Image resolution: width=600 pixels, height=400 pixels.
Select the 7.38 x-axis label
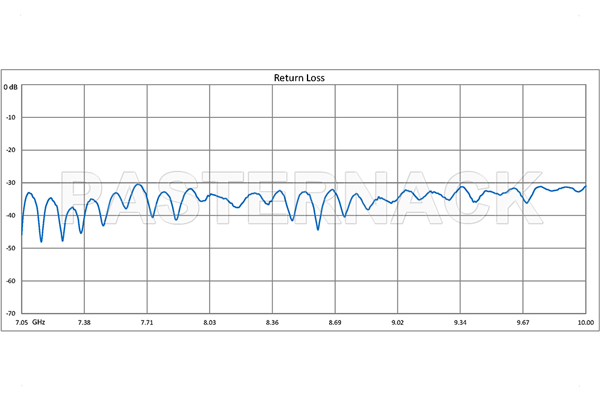(84, 323)
